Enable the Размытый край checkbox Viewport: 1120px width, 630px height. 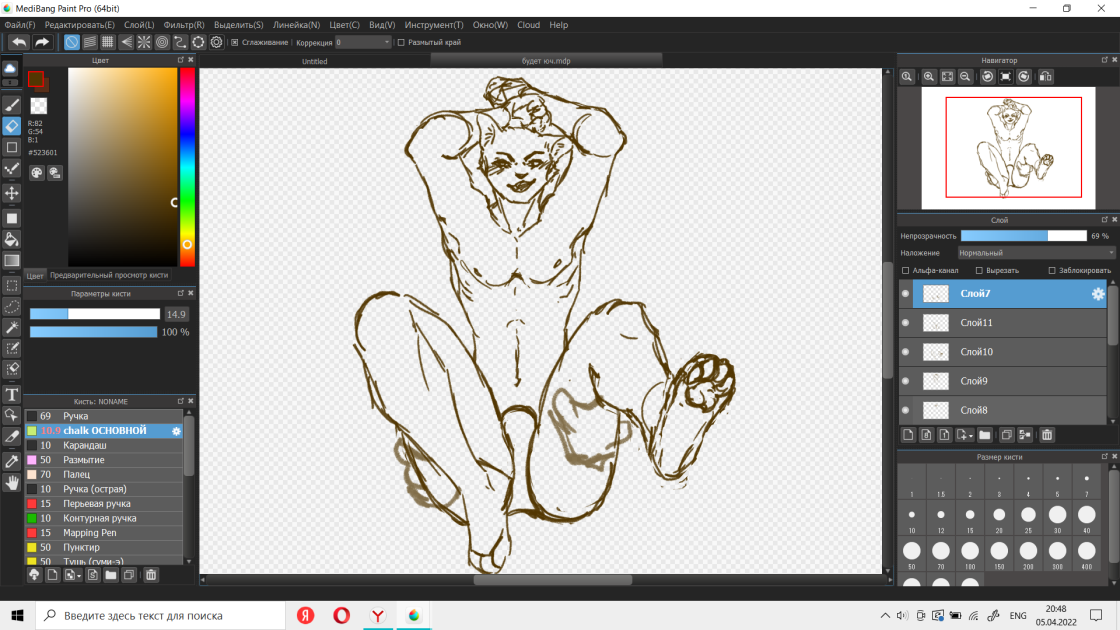[x=401, y=42]
